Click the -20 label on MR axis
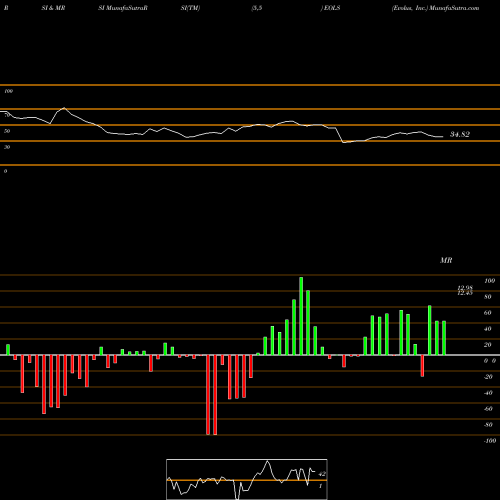Screen dimensions: 500x500 (x=488, y=377)
